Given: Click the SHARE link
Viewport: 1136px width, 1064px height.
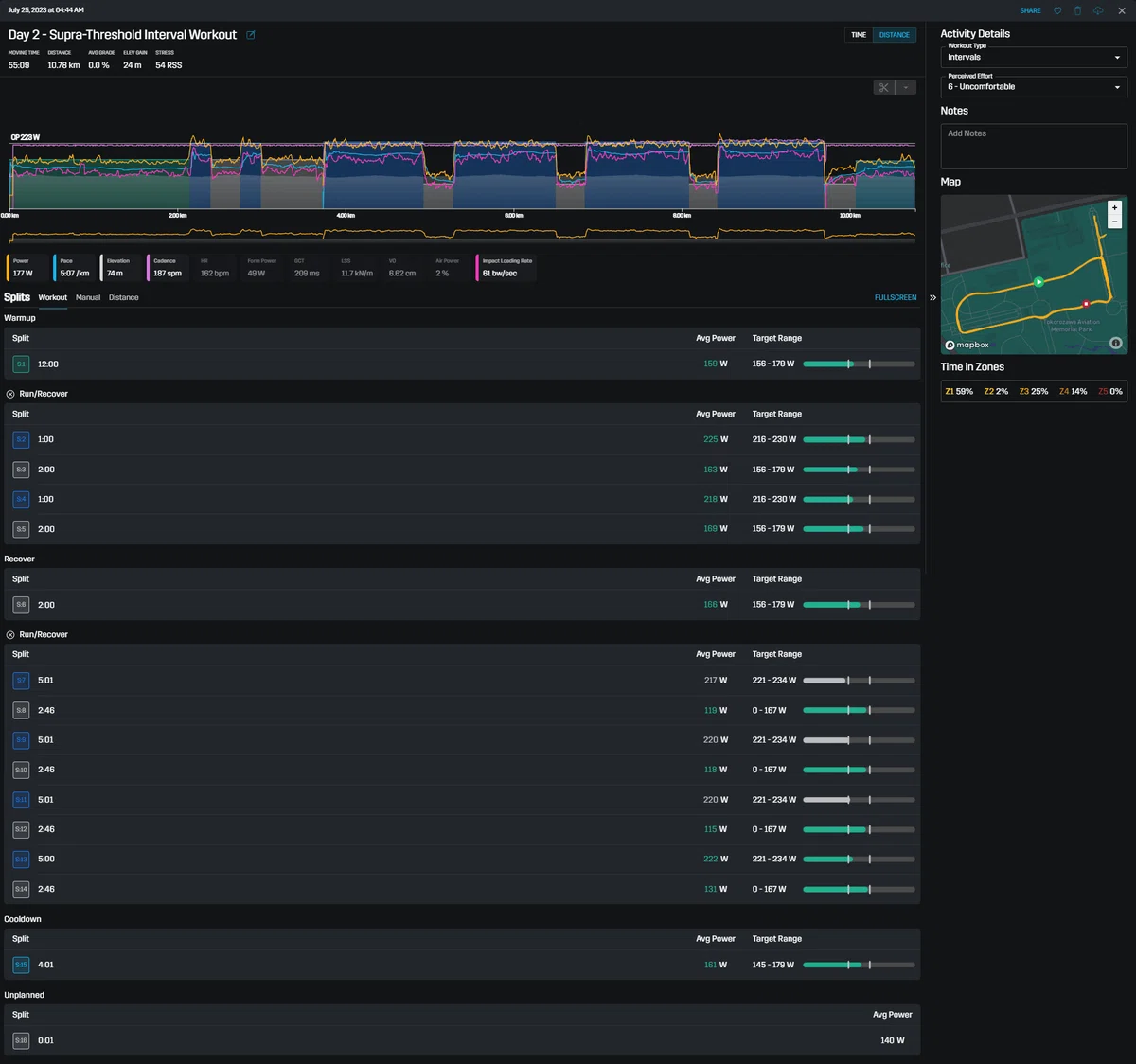Looking at the screenshot, I should click(1030, 10).
